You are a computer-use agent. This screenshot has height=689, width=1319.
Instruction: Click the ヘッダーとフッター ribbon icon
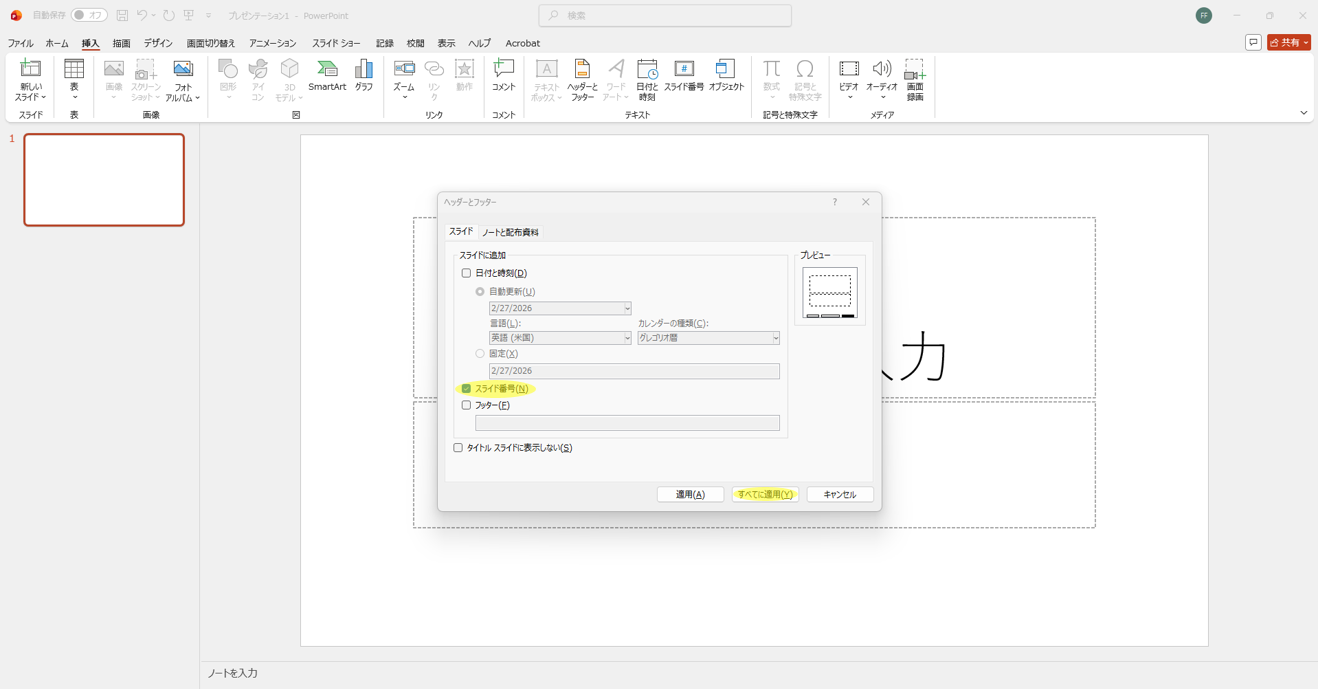(582, 79)
